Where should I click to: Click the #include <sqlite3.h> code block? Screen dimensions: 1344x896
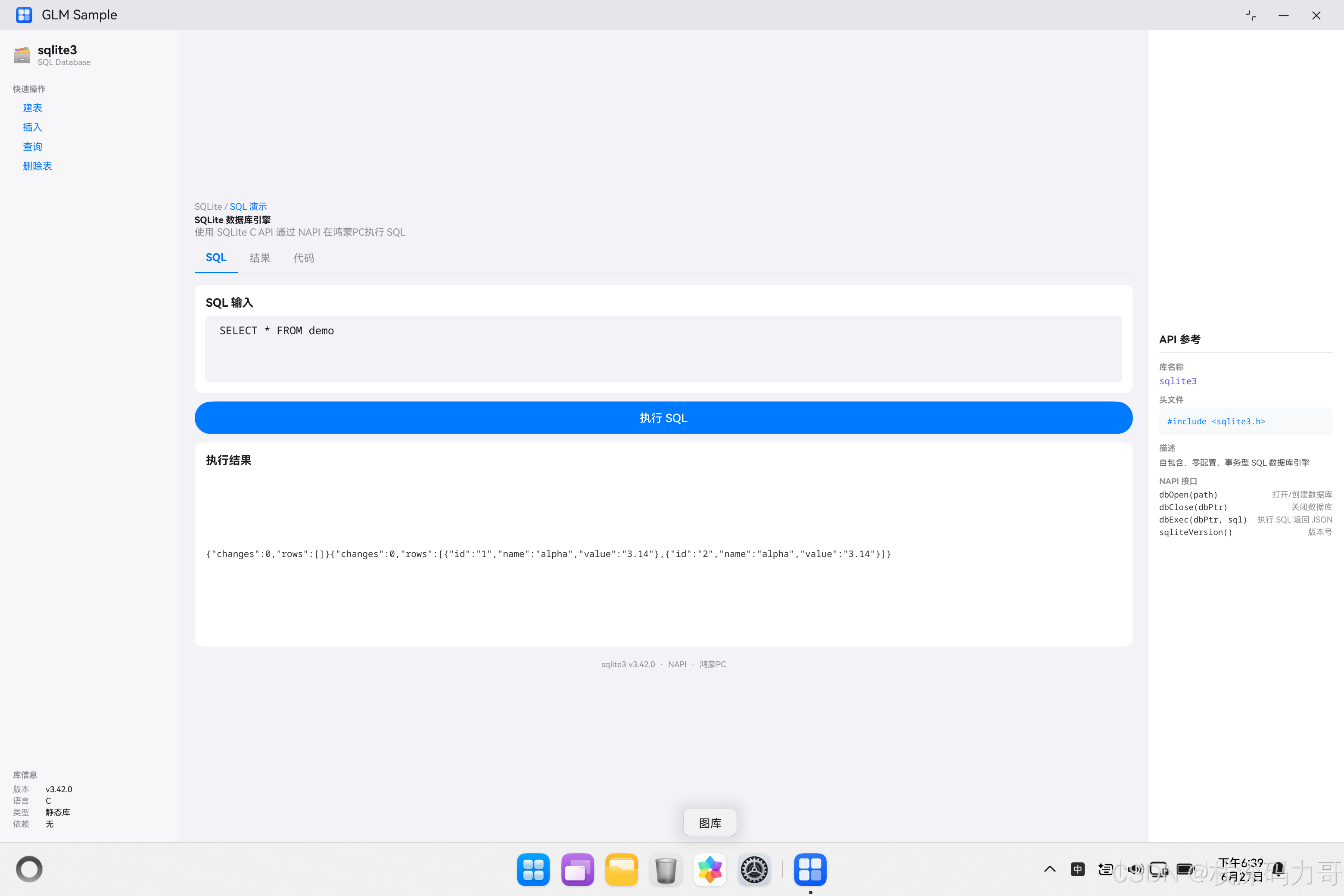pyautogui.click(x=1246, y=421)
